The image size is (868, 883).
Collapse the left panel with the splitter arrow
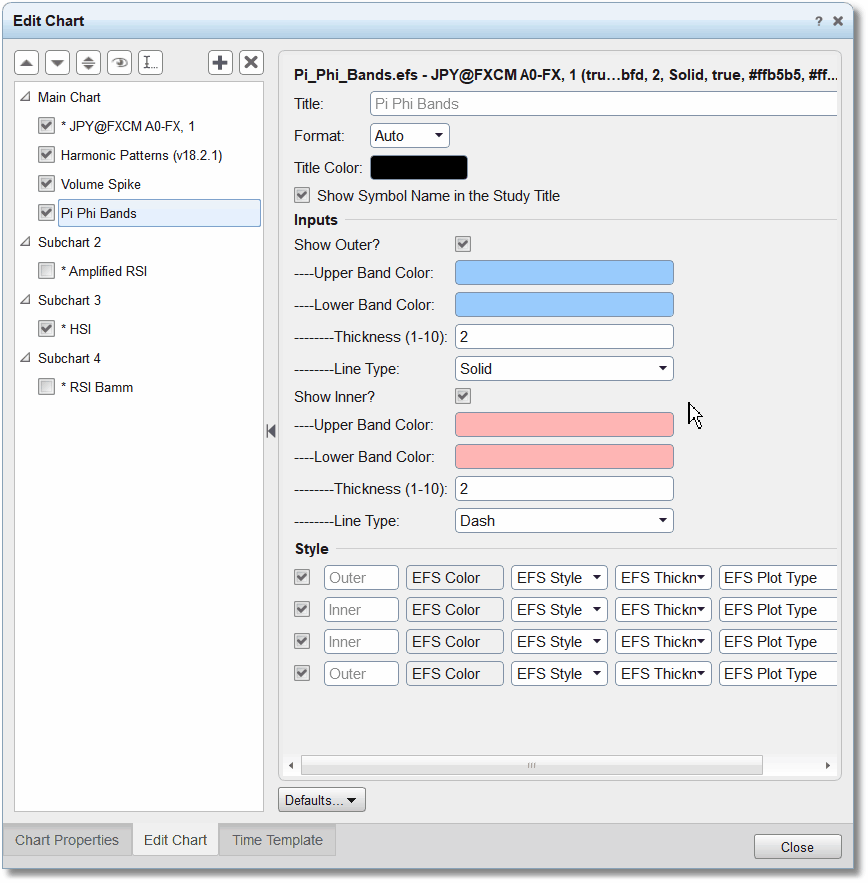coord(271,431)
